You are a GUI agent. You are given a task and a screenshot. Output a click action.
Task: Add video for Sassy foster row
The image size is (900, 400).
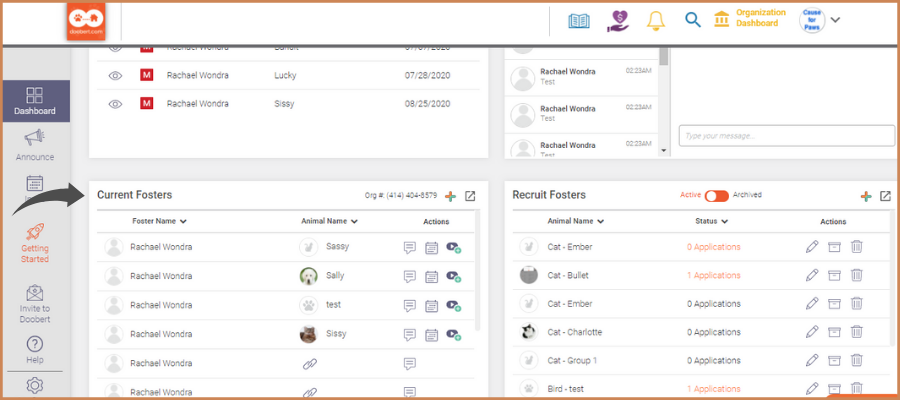click(x=454, y=247)
